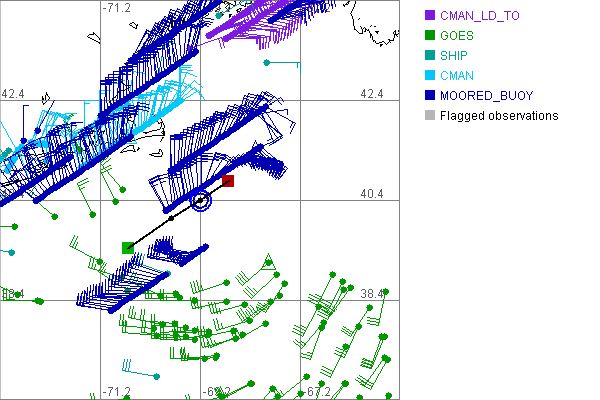The height and width of the screenshot is (400, 600).
Task: Click the green GOES legend swatch
Action: point(429,36)
